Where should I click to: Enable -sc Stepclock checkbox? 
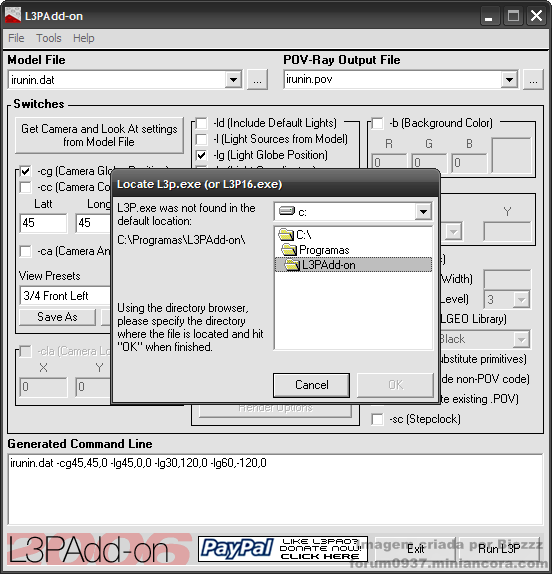pyautogui.click(x=377, y=419)
